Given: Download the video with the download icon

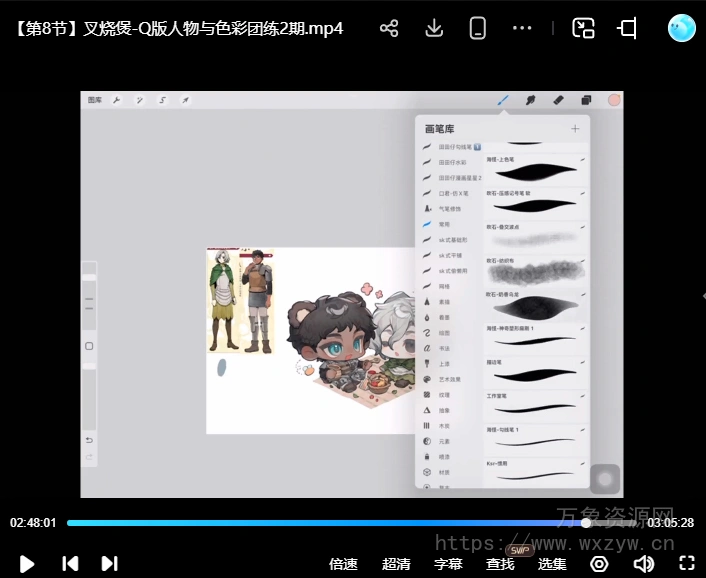Looking at the screenshot, I should tap(434, 28).
